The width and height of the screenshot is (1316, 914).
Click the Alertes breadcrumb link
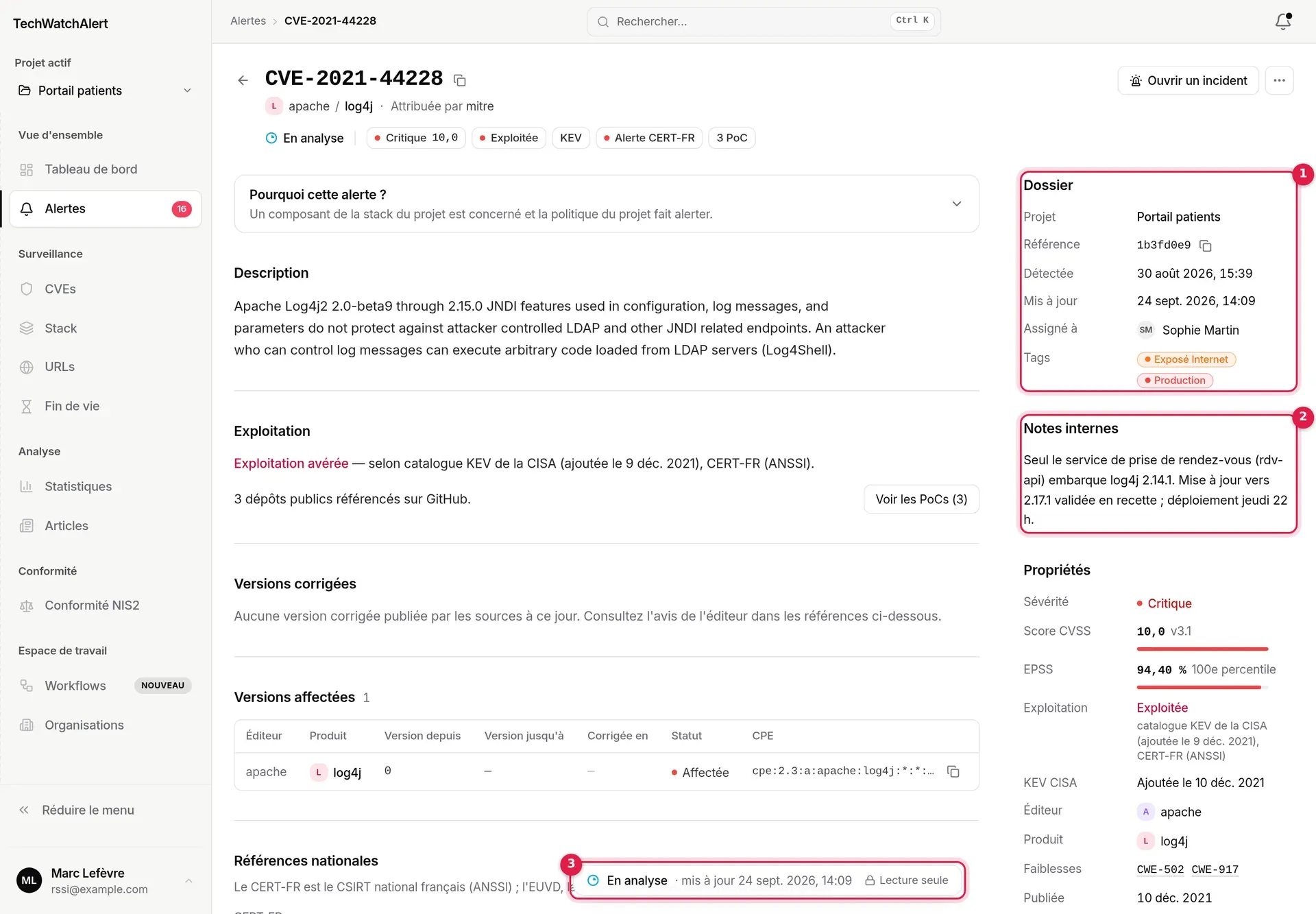tap(248, 21)
